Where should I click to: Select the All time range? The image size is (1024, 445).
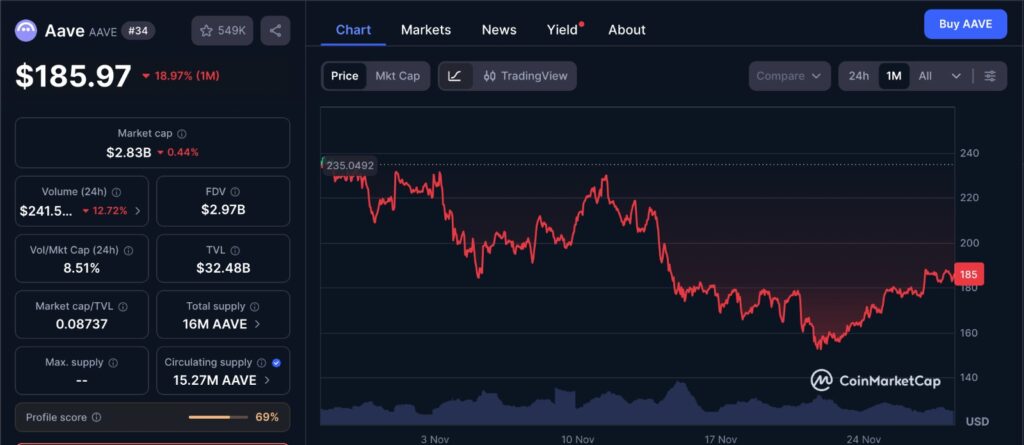[x=925, y=76]
